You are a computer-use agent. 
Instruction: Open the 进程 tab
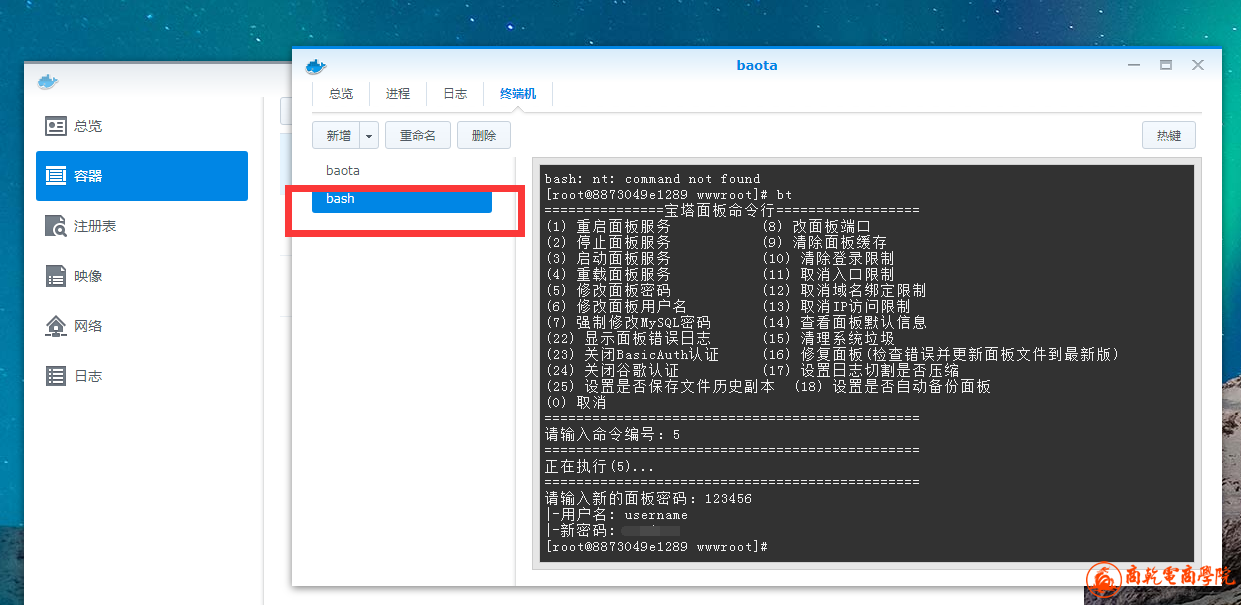pos(398,94)
